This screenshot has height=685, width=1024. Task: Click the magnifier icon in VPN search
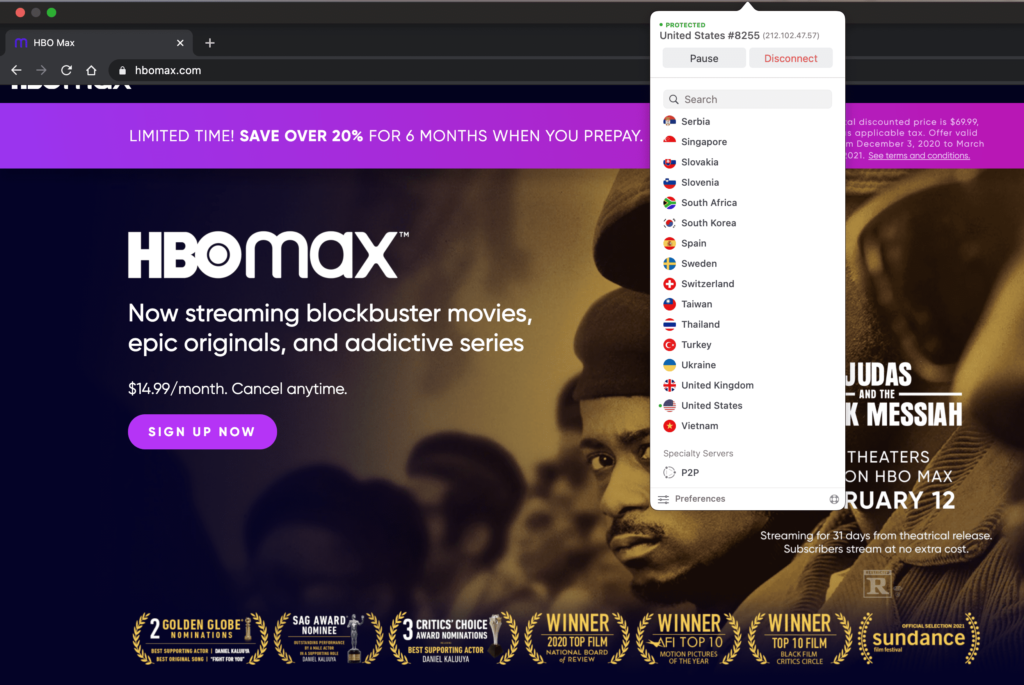click(673, 99)
